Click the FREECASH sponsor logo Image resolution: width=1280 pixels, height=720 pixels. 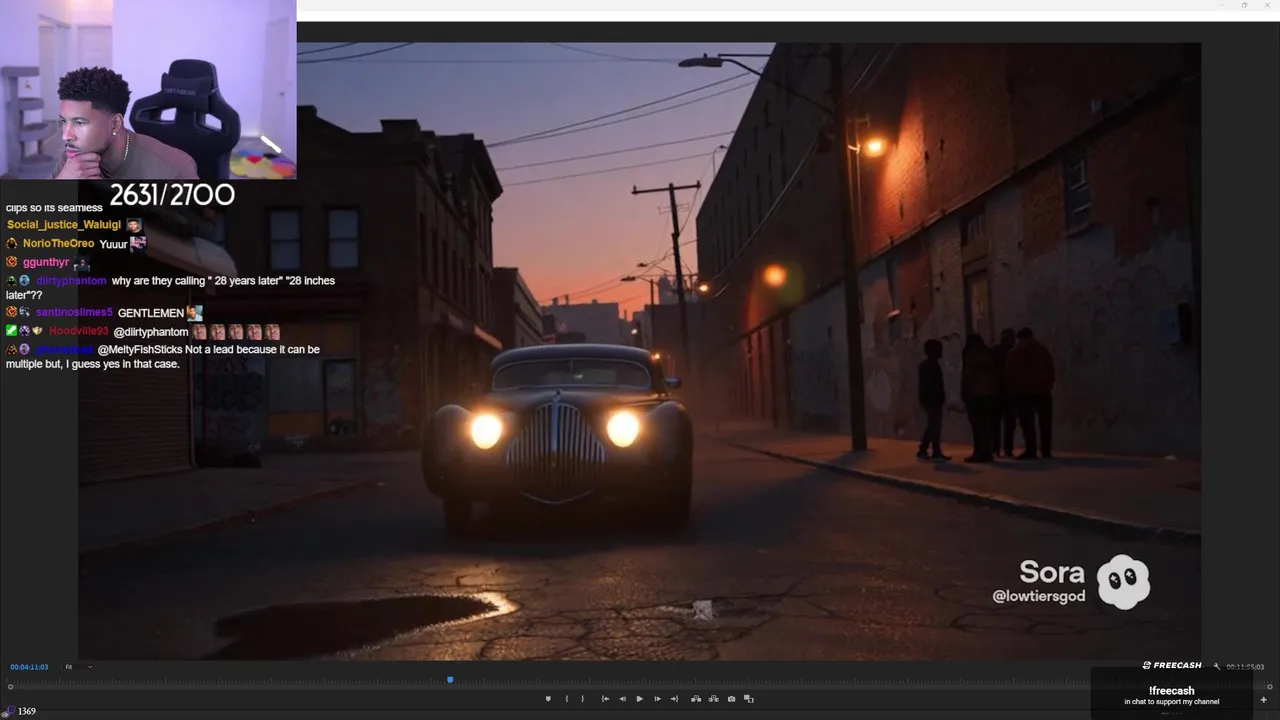1172,666
